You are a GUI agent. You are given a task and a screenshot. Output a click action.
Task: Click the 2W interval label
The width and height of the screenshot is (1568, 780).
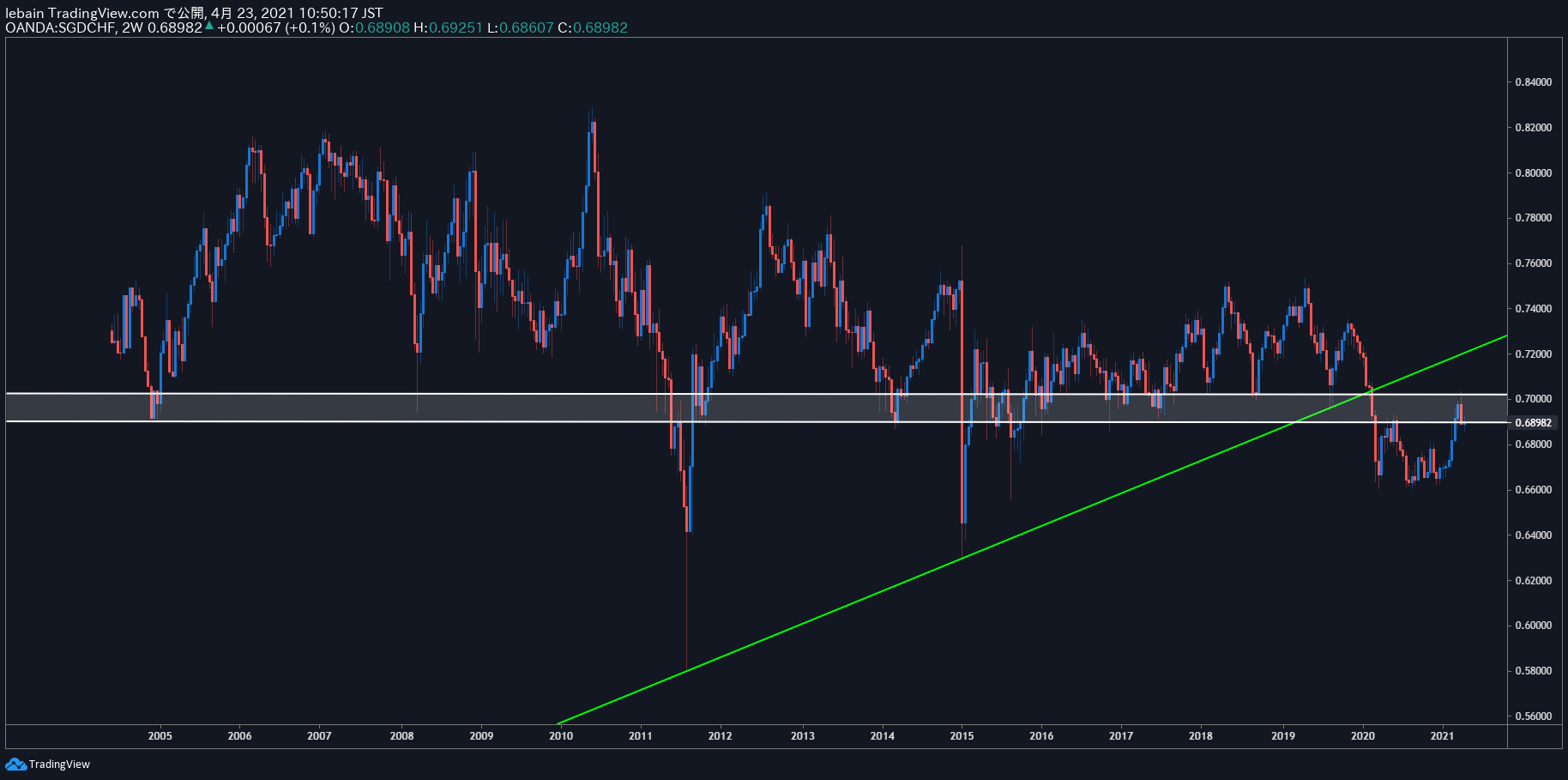pyautogui.click(x=133, y=27)
